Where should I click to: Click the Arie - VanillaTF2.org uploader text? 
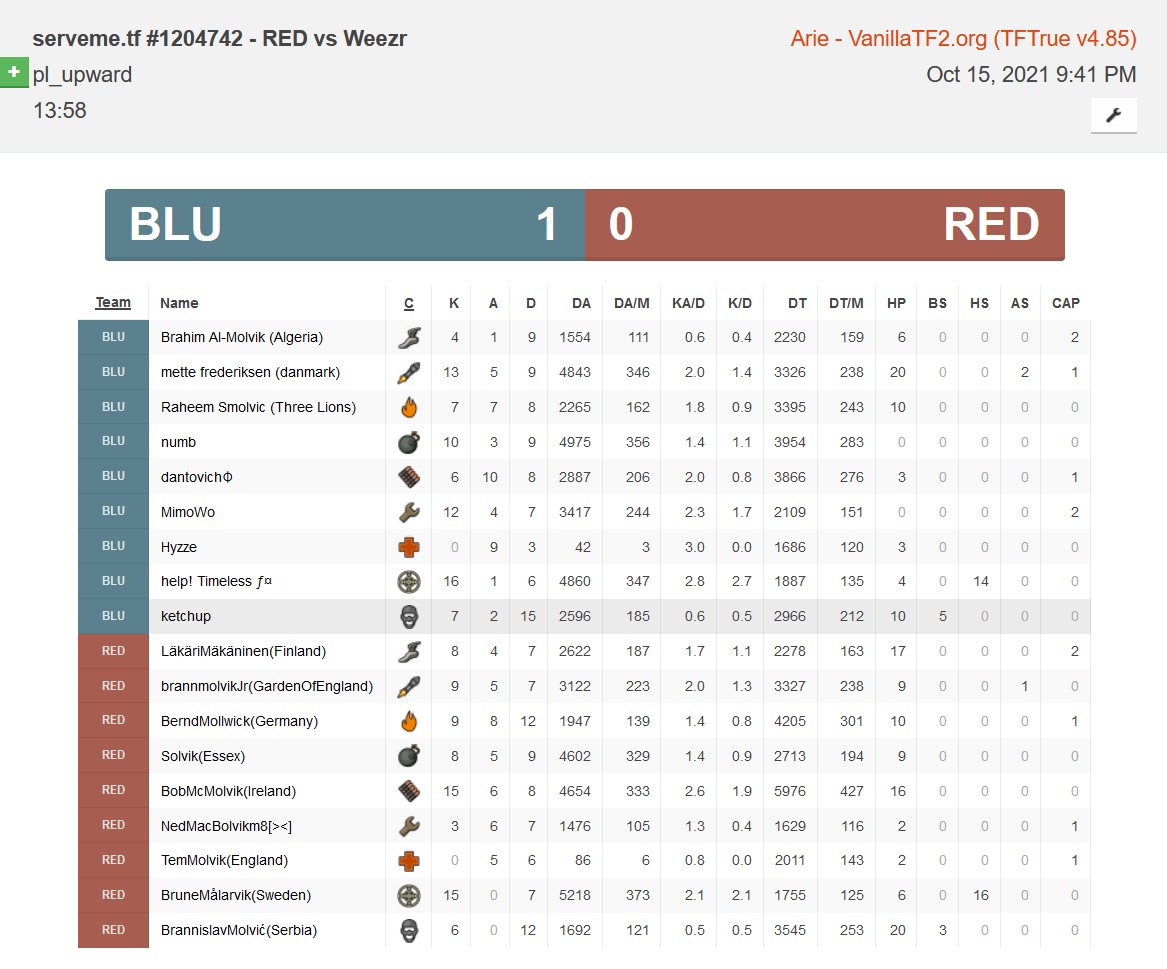click(x=963, y=39)
